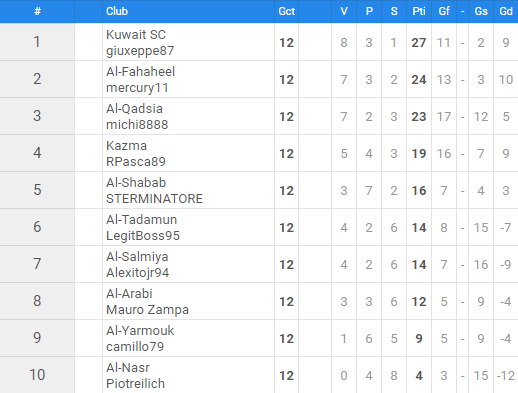The image size is (518, 393).
Task: Open the Kuwait SC club link
Action: (136, 35)
